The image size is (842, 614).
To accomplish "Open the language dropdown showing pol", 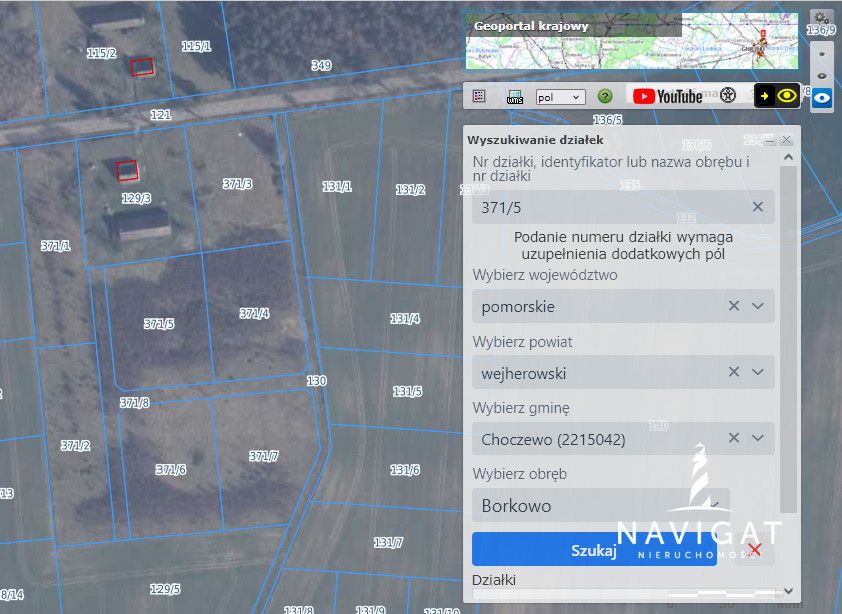I will point(560,97).
